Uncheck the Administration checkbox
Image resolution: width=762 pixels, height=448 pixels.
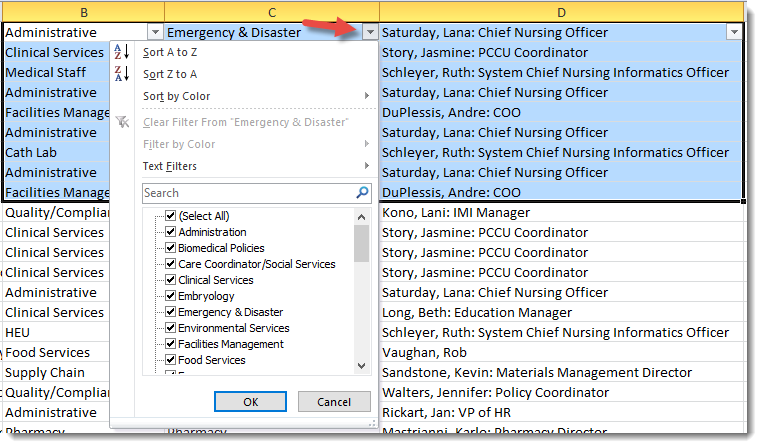pyautogui.click(x=170, y=232)
